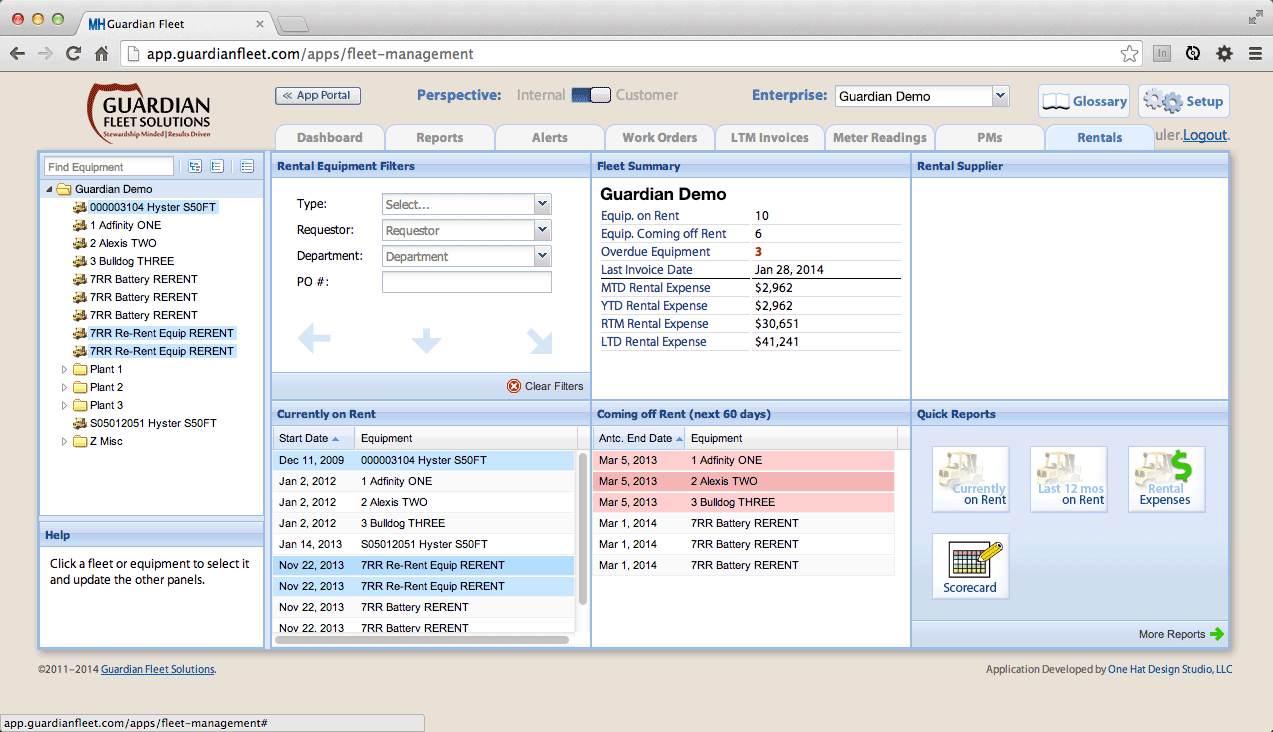Click the red Clear Filters icon
The width and height of the screenshot is (1273, 732).
click(x=514, y=386)
